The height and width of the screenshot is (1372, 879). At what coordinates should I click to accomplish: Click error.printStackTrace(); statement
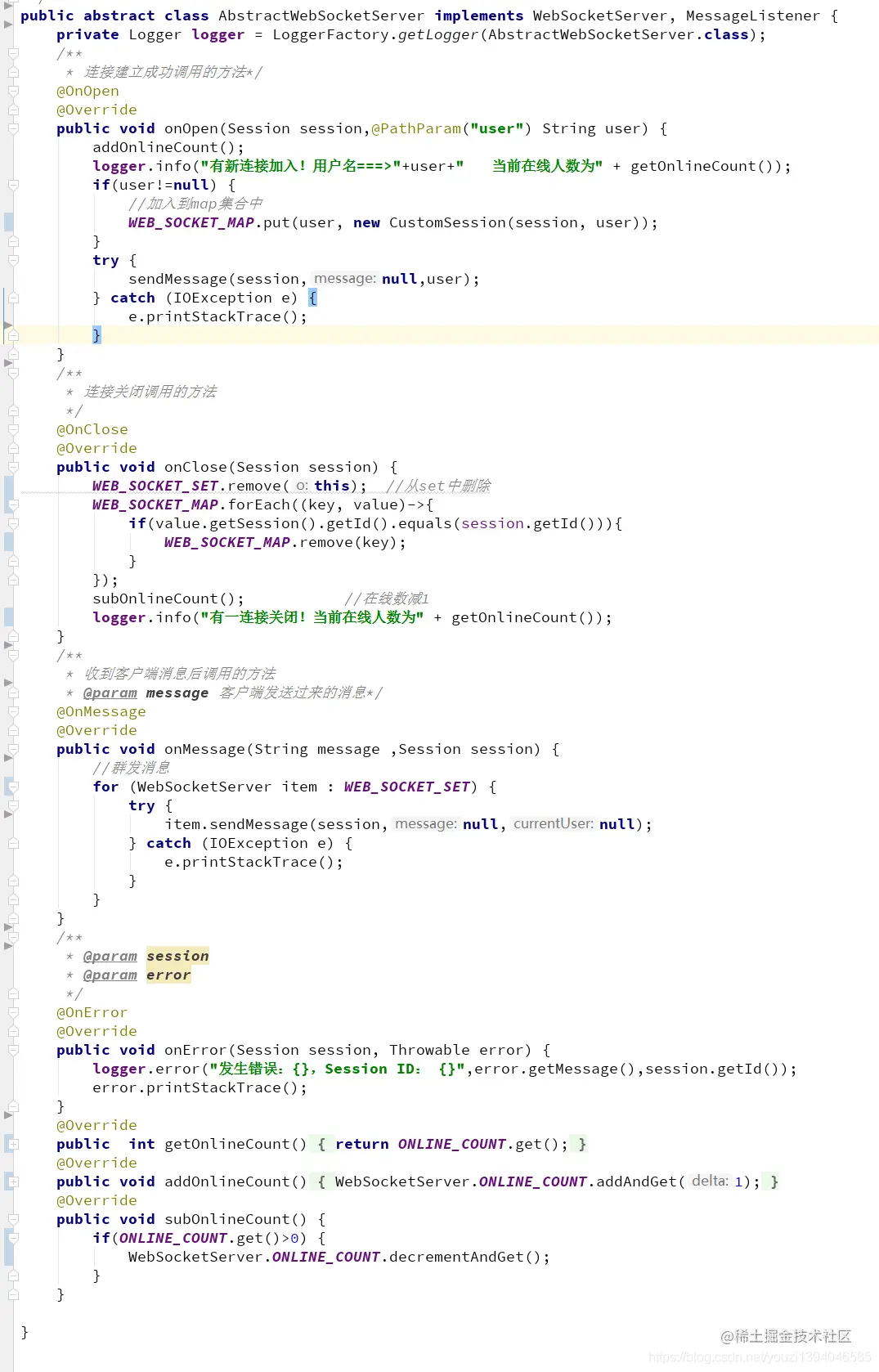pos(200,1087)
